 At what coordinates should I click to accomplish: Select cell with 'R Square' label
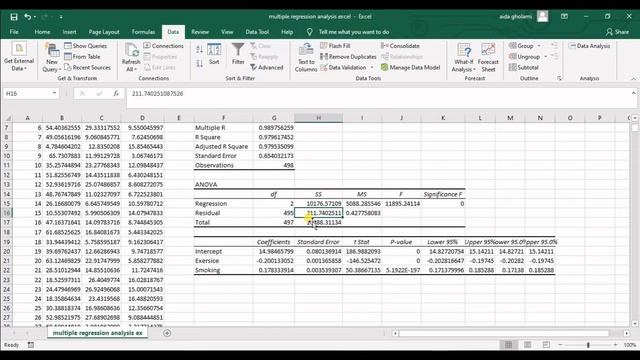pyautogui.click(x=223, y=137)
